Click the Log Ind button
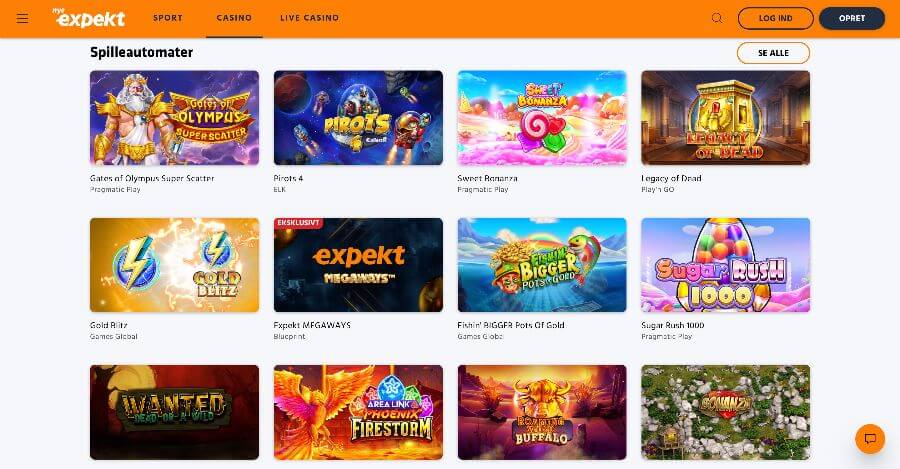 [775, 18]
